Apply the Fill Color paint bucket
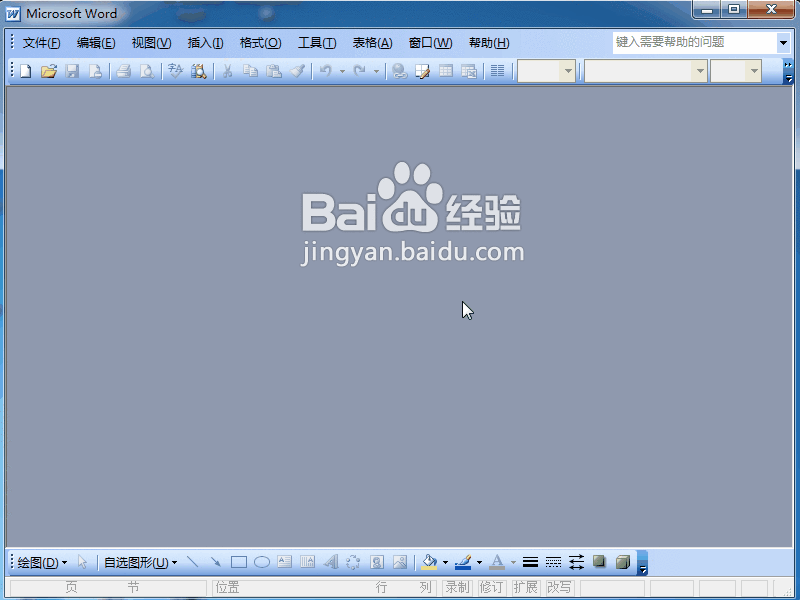 coord(429,562)
